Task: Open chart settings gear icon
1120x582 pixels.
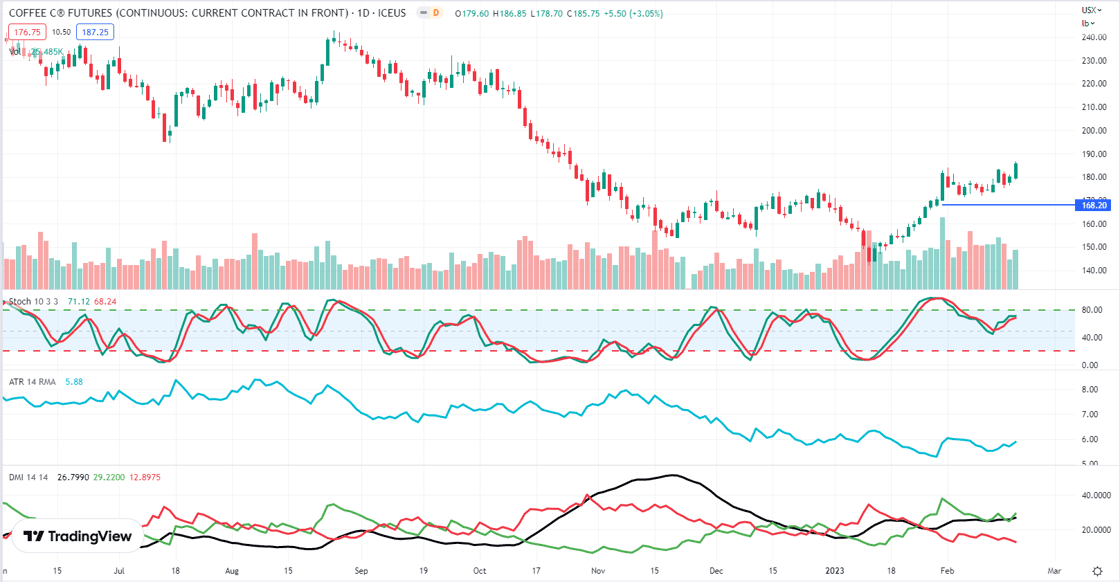Action: pyautogui.click(x=1098, y=571)
